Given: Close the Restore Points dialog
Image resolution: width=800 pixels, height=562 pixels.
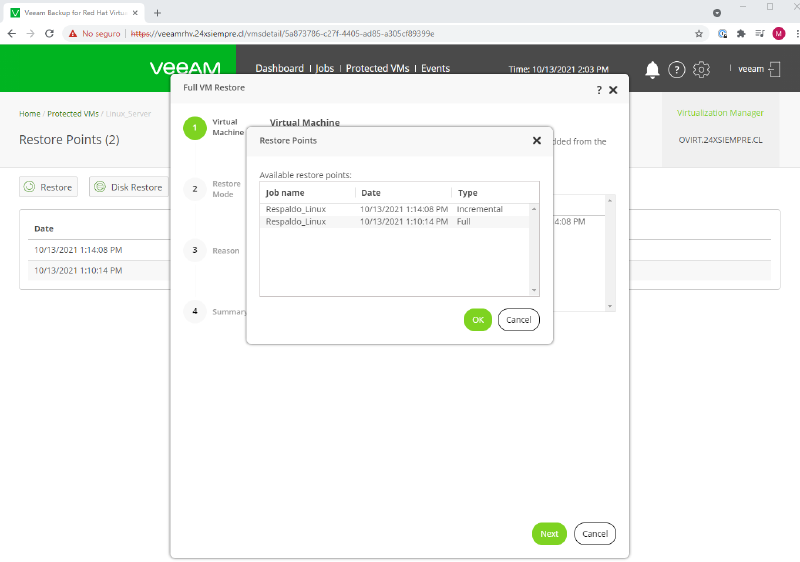Looking at the screenshot, I should coord(537,140).
